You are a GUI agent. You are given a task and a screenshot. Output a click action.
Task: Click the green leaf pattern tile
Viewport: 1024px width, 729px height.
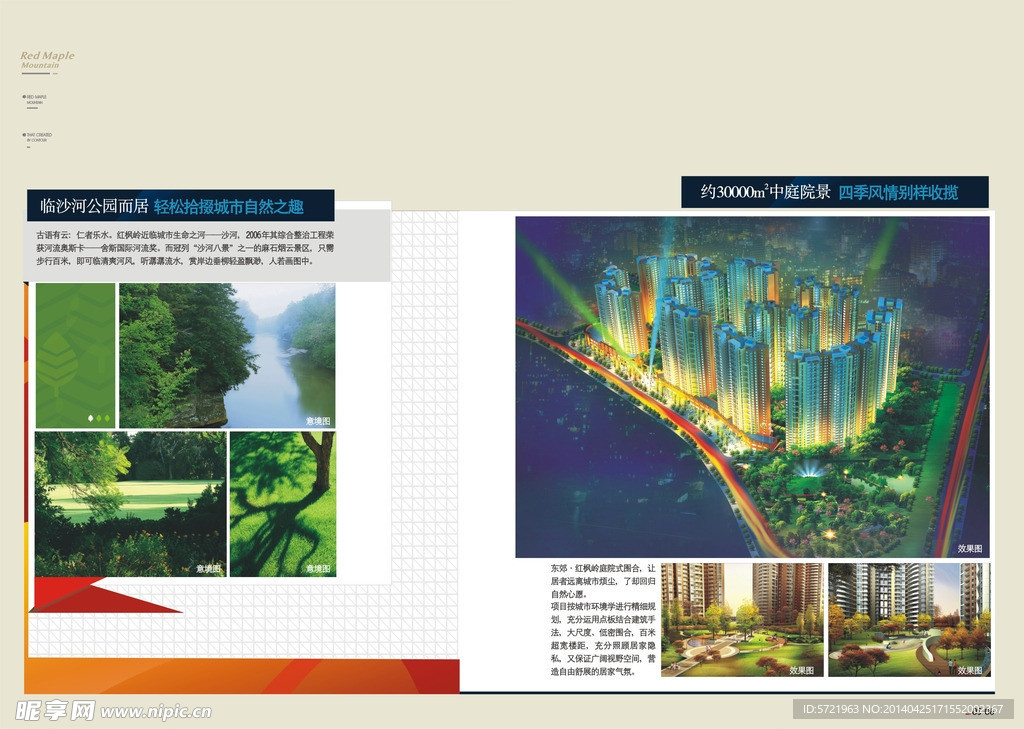pyautogui.click(x=75, y=355)
